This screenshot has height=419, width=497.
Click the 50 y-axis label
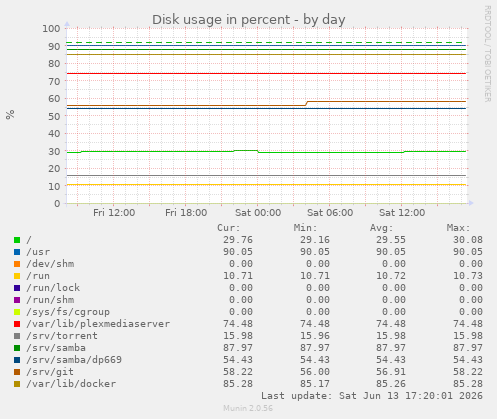[54, 116]
